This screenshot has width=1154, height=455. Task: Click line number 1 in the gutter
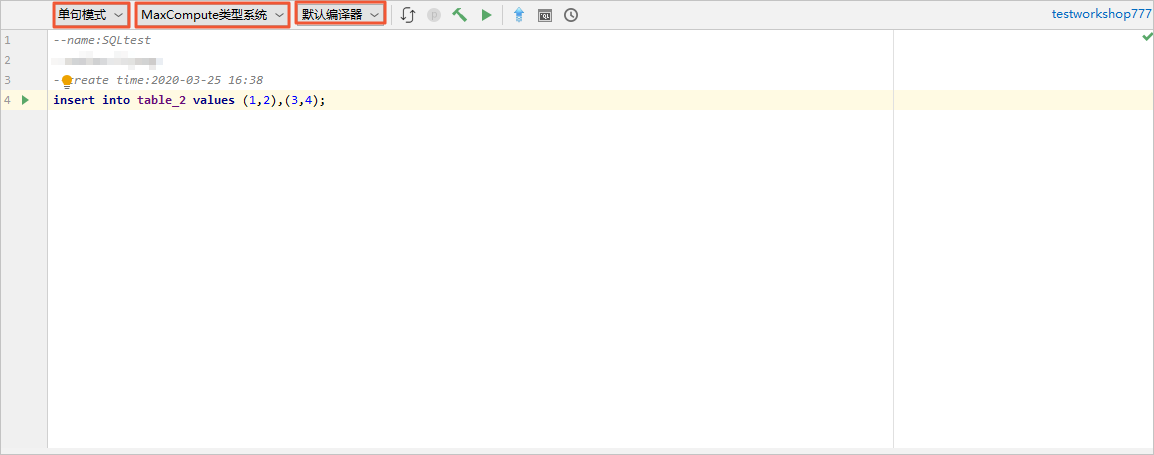7,40
